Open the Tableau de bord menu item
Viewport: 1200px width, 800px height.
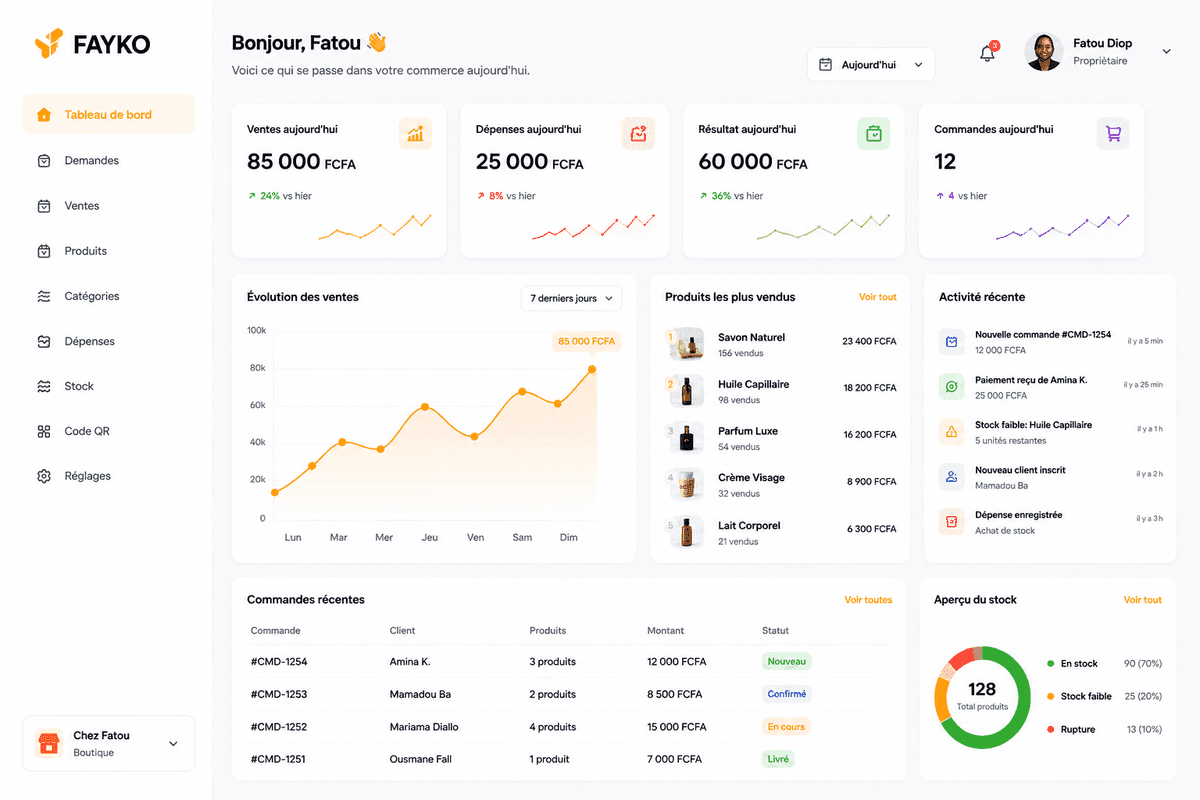pos(108,115)
